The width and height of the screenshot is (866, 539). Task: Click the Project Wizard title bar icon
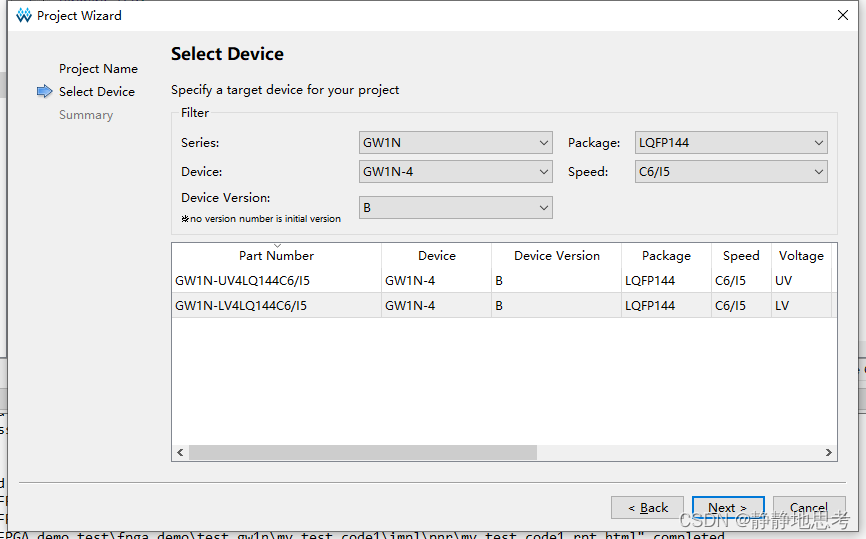pos(24,15)
